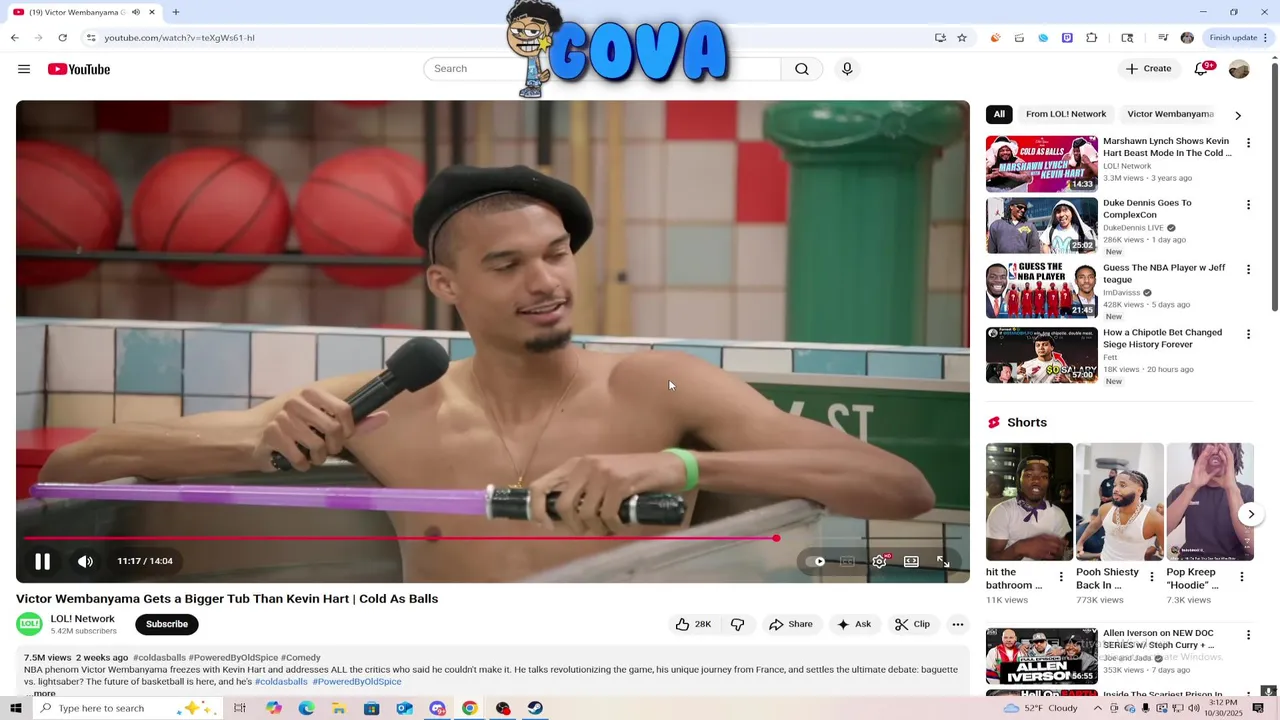Start voice search with the microphone
1280x720 pixels.
click(847, 69)
